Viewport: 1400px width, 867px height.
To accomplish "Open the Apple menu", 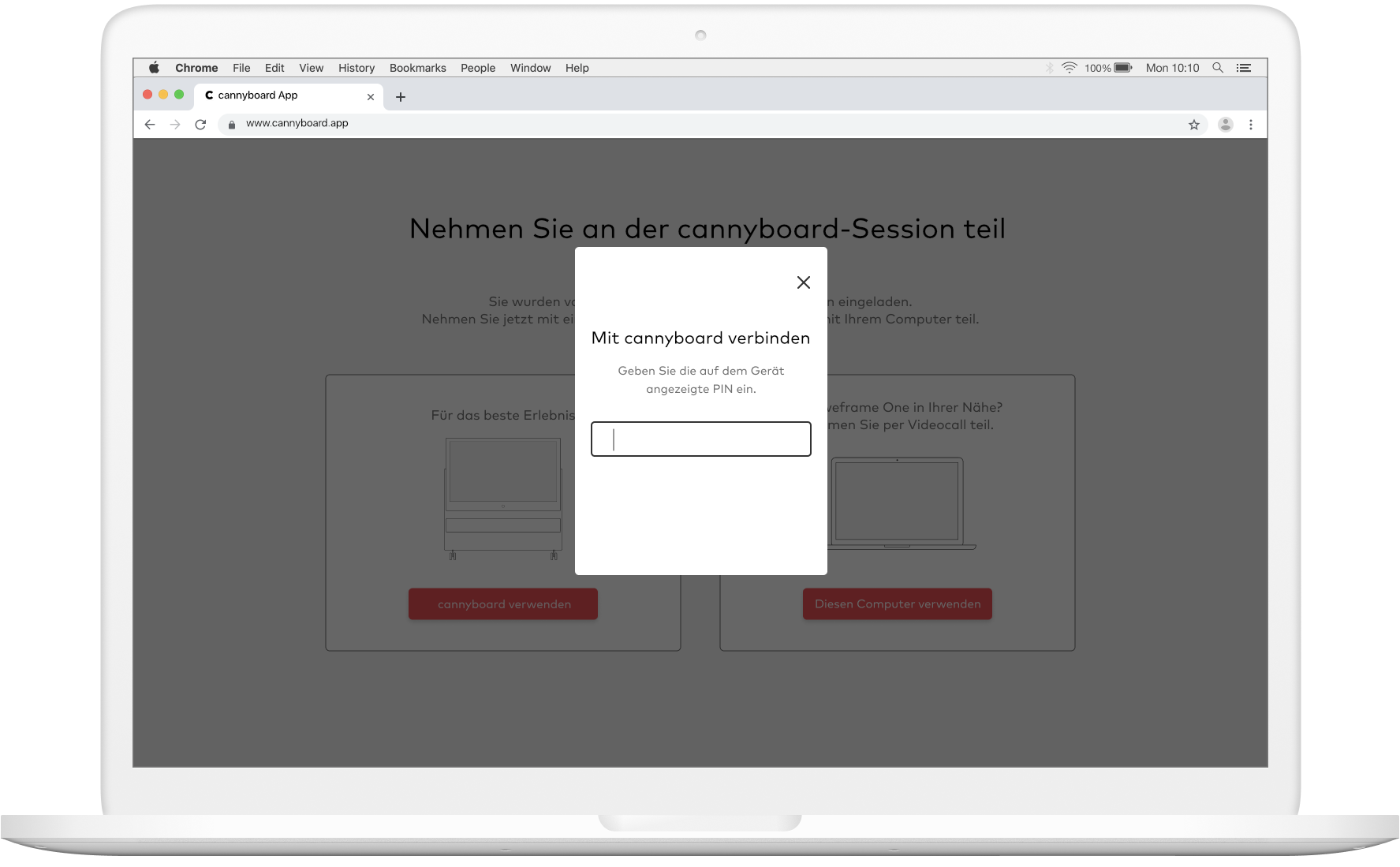I will 154,68.
